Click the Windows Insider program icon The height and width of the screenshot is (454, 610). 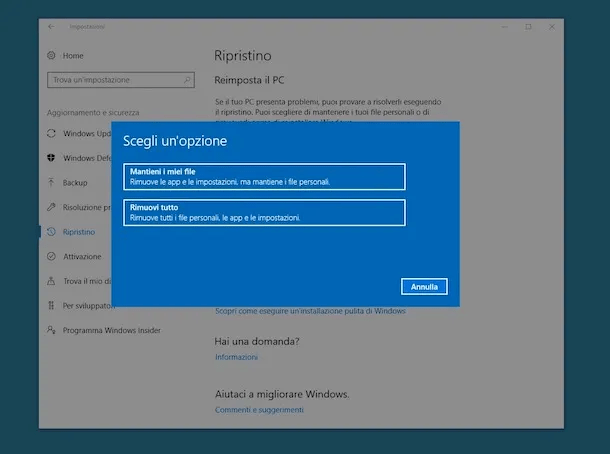(51, 330)
